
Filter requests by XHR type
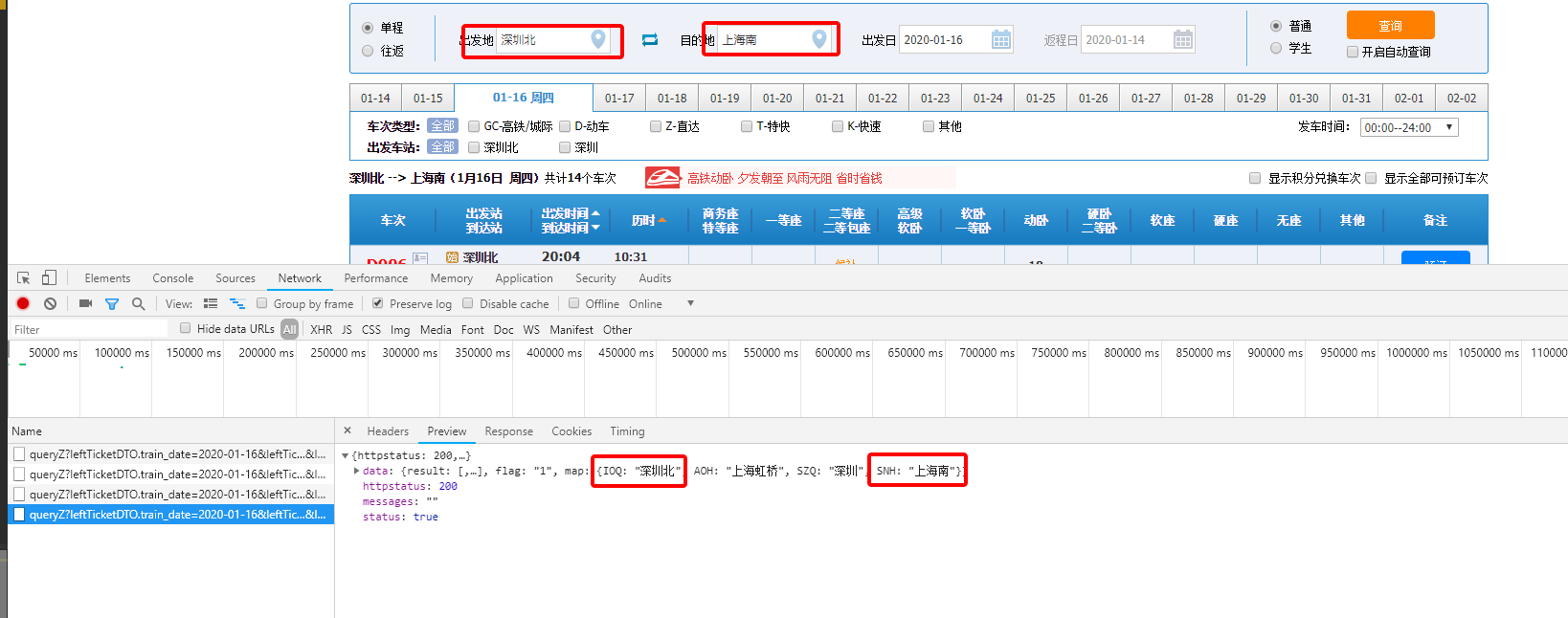[x=322, y=329]
